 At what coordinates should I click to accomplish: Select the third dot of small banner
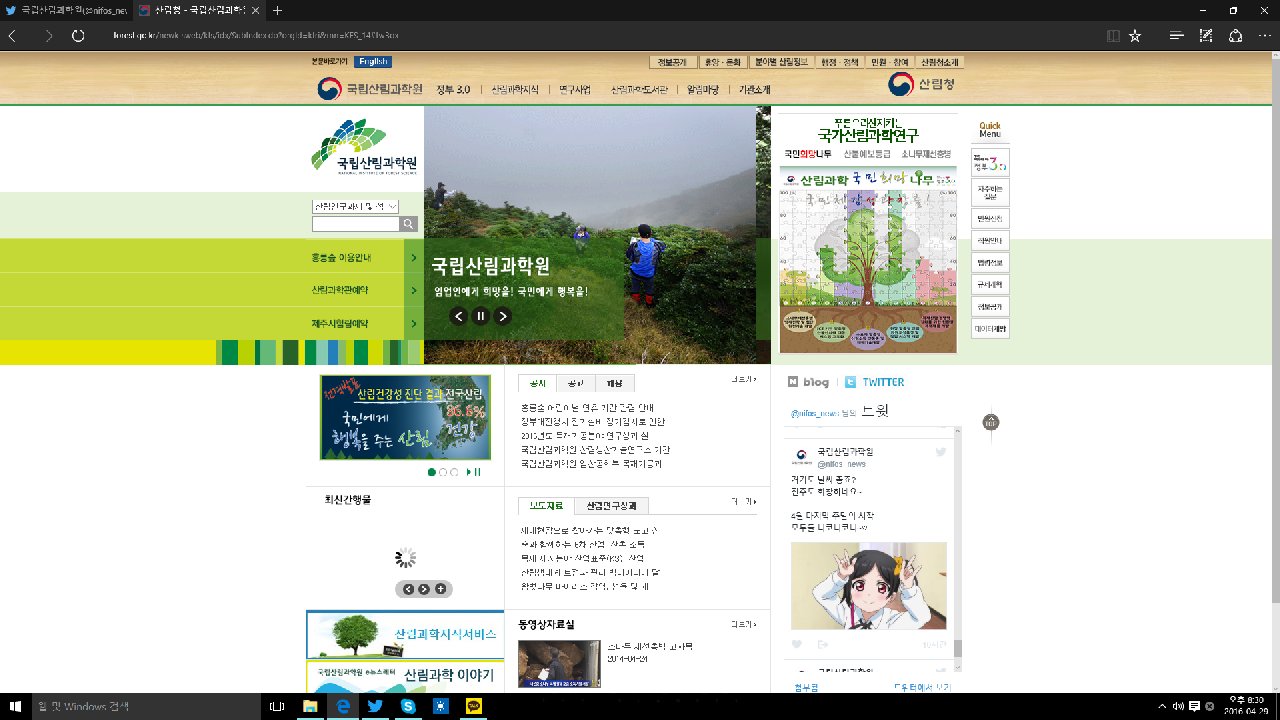(454, 472)
